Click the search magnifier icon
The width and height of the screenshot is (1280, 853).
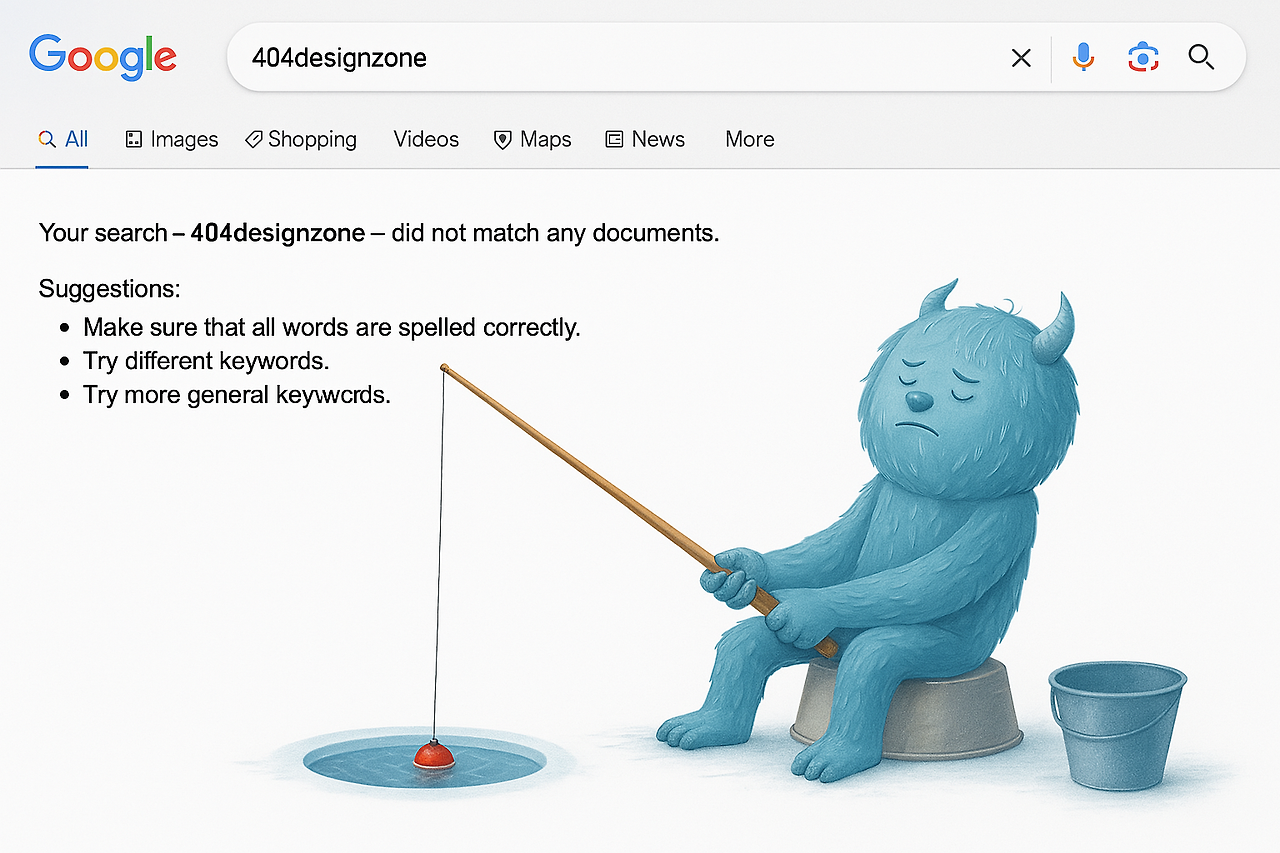point(1201,58)
